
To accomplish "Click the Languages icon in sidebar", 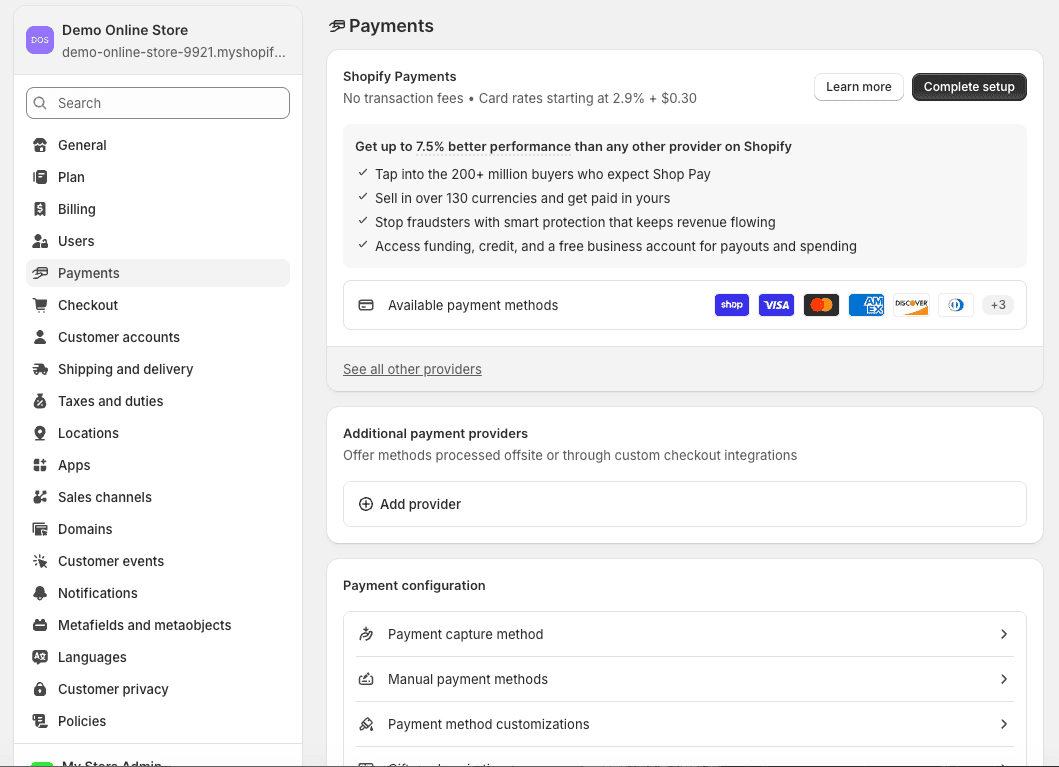I will [x=40, y=657].
